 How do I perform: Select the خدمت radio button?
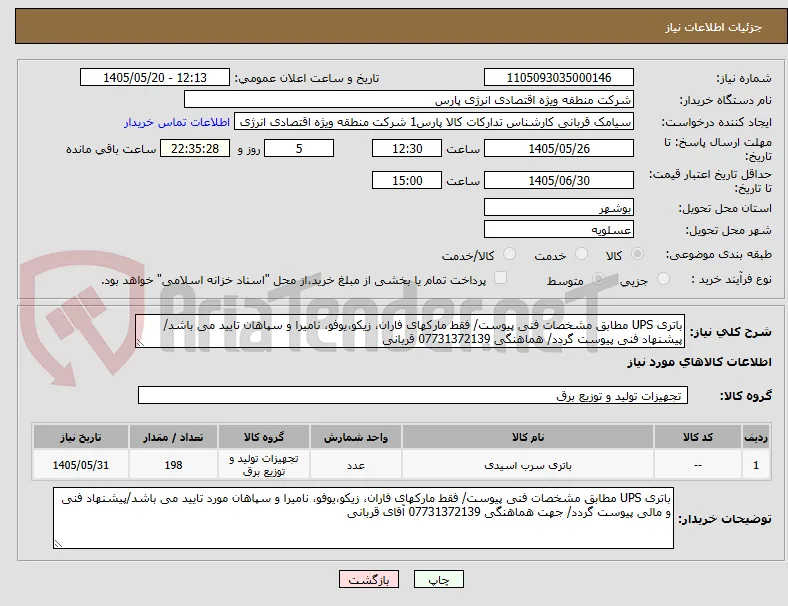(581, 254)
